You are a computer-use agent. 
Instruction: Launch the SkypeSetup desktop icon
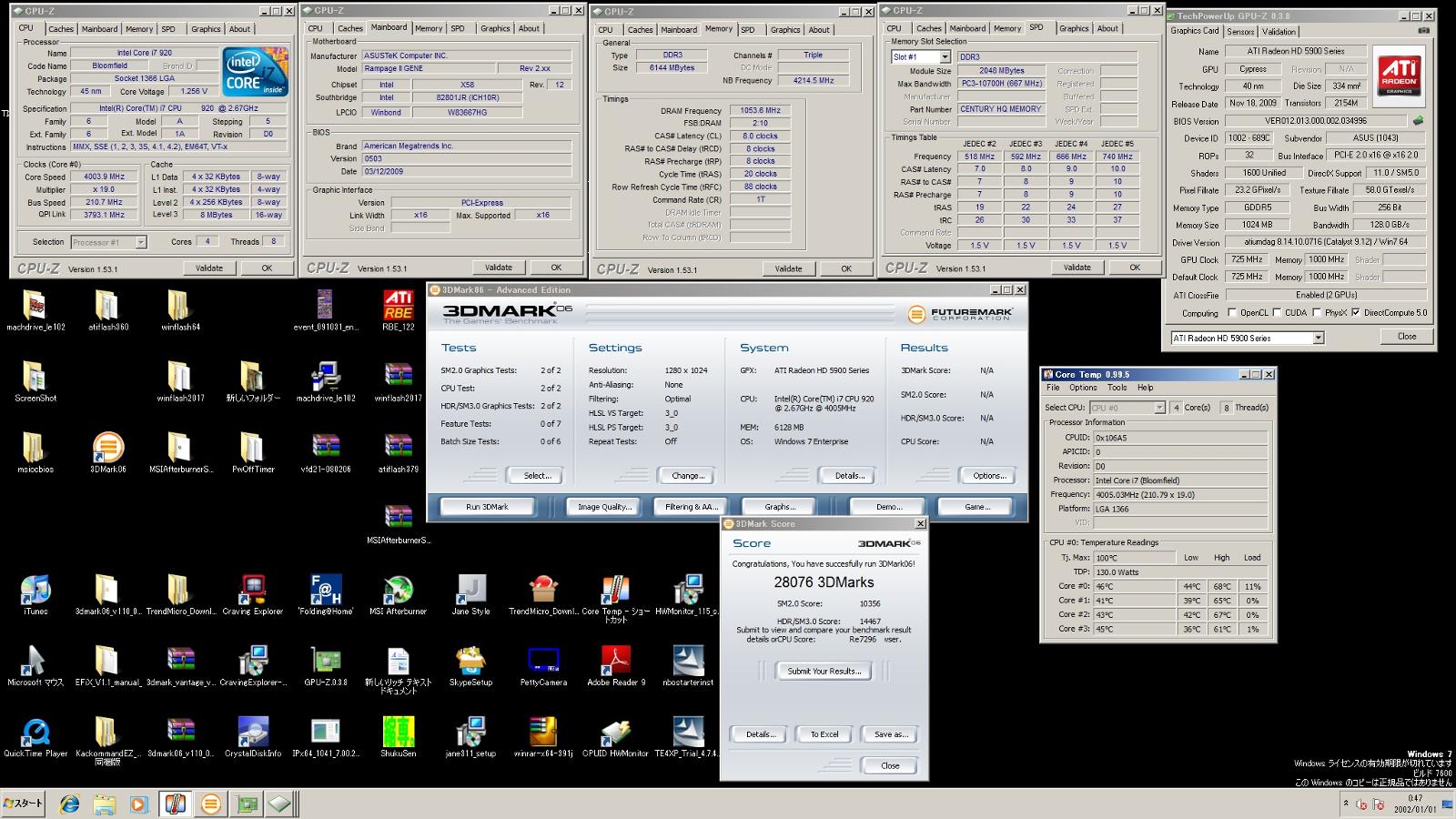click(x=470, y=661)
